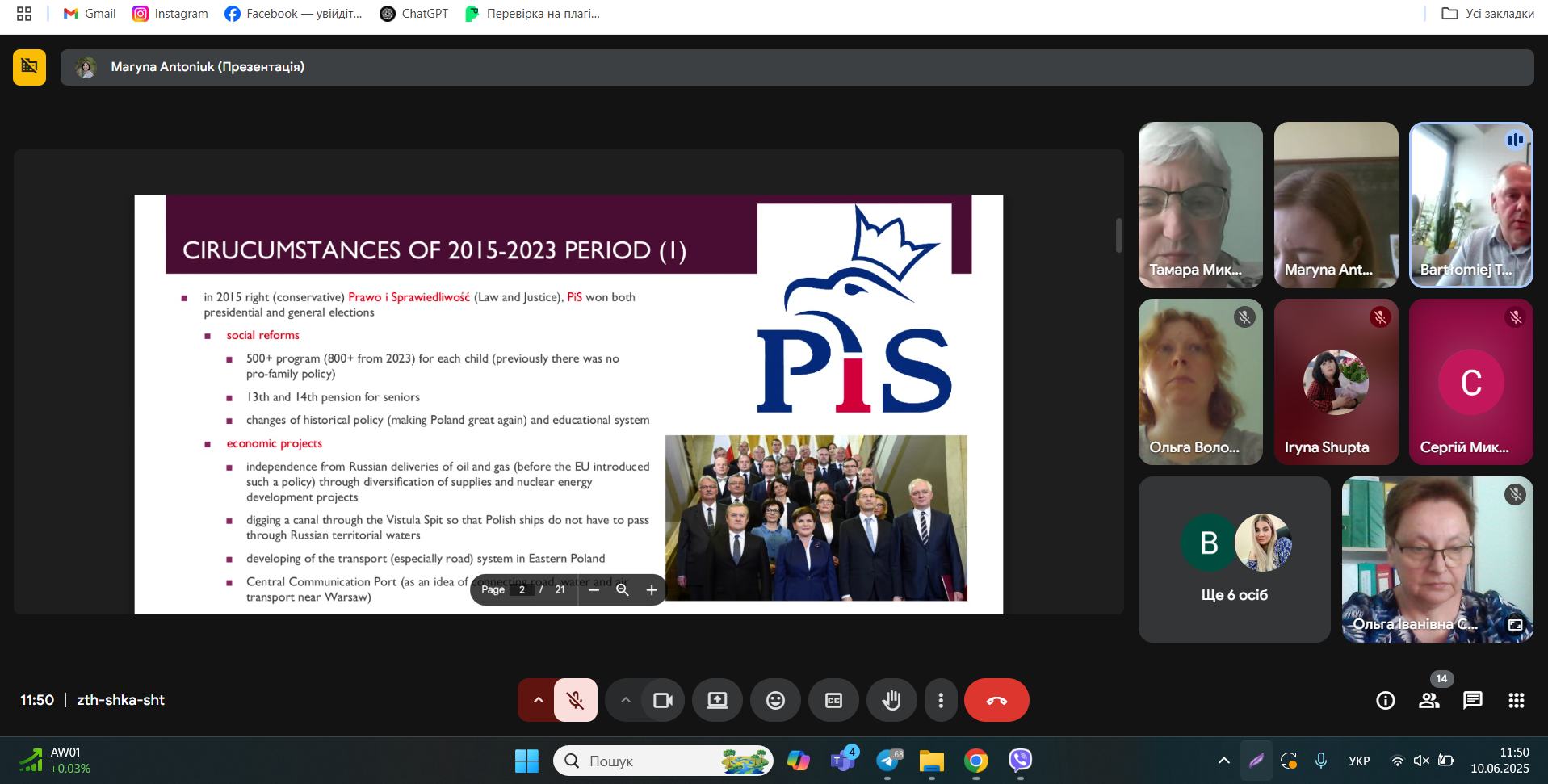Open the Wi-Fi network tray icon
This screenshot has width=1548, height=784.
pos(1397,761)
